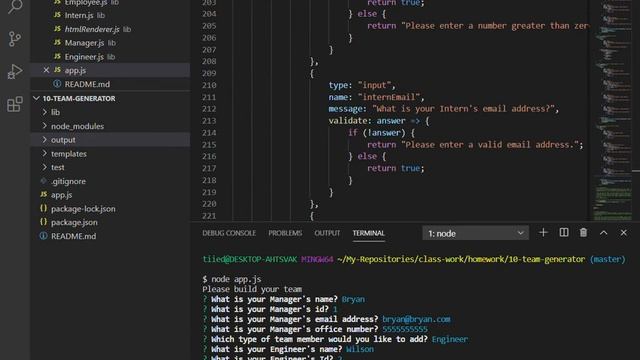This screenshot has height=360, width=640.
Task: Click 'validate: answer' on line 213
Action: click(367, 121)
